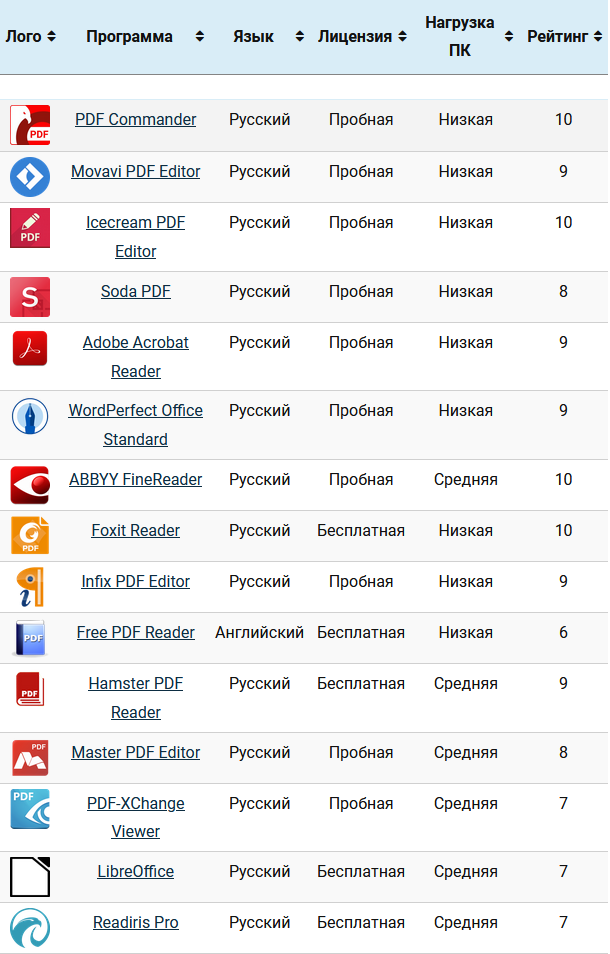Open the Icecream PDF Editor link
The height and width of the screenshot is (954, 610).
pos(136,237)
